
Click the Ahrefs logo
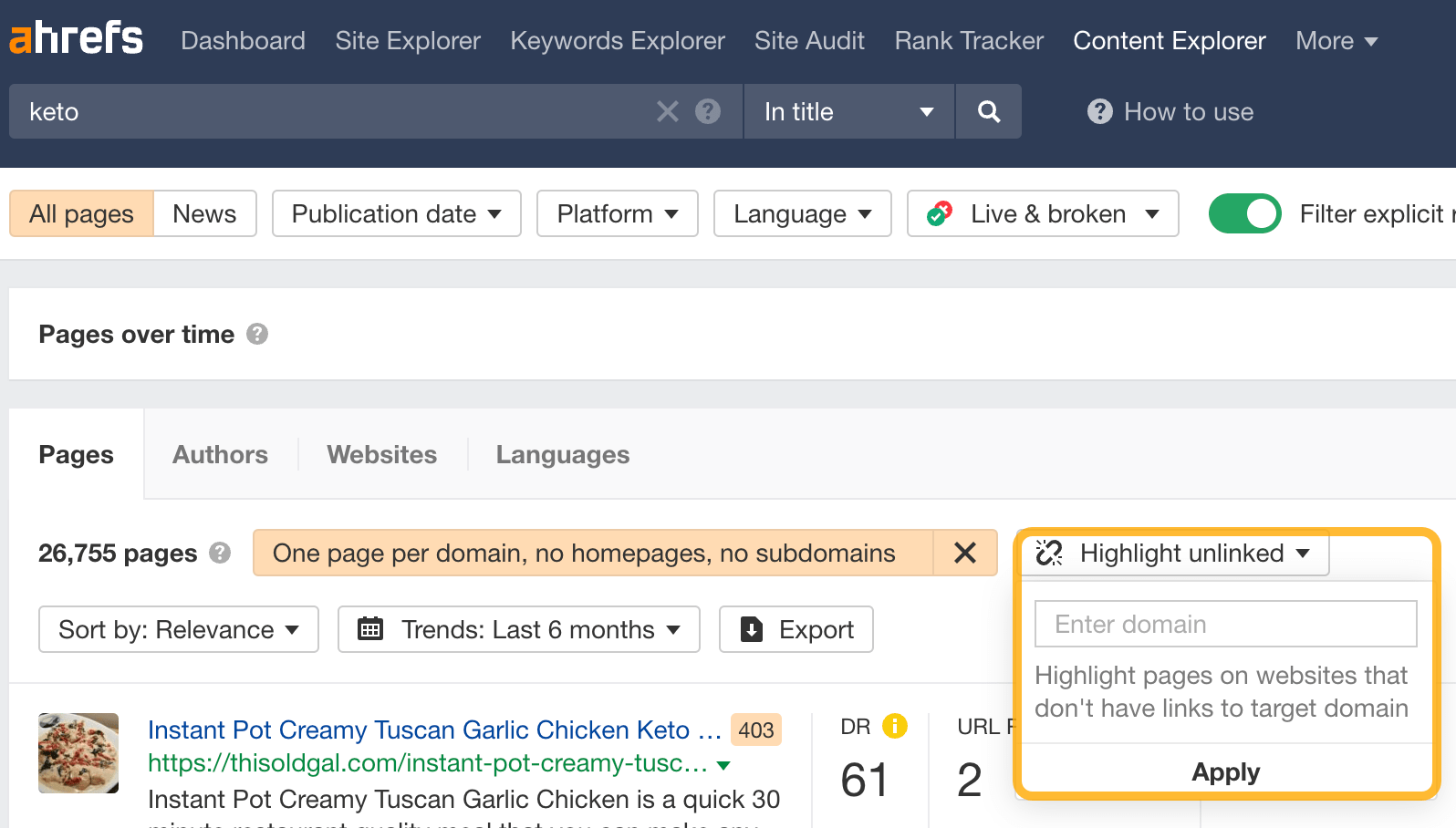click(77, 39)
